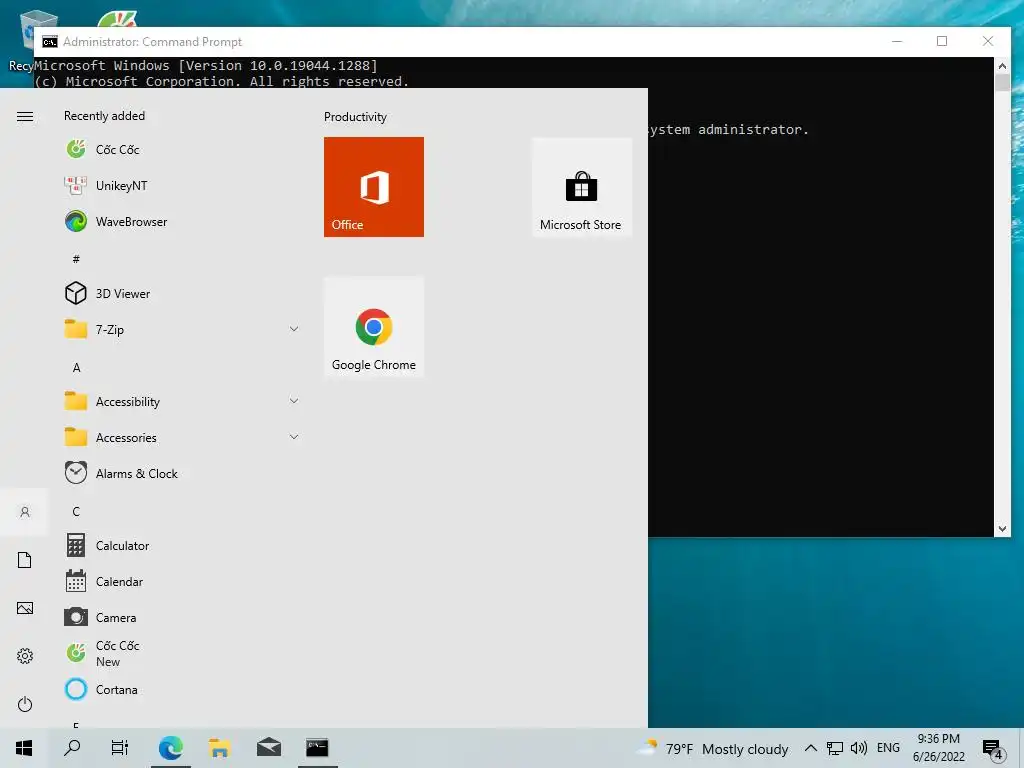
Task: Open taskbar Search magnifier
Action: click(x=72, y=748)
